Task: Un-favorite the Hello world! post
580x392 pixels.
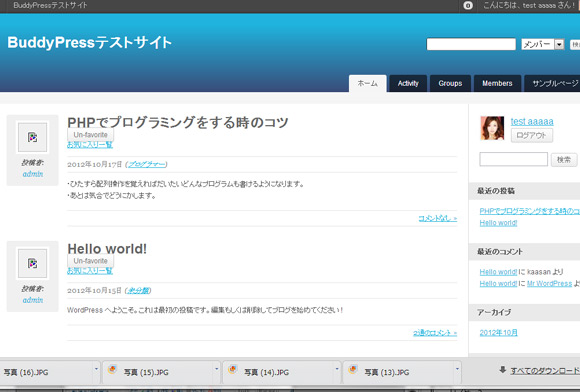Action: [90, 261]
